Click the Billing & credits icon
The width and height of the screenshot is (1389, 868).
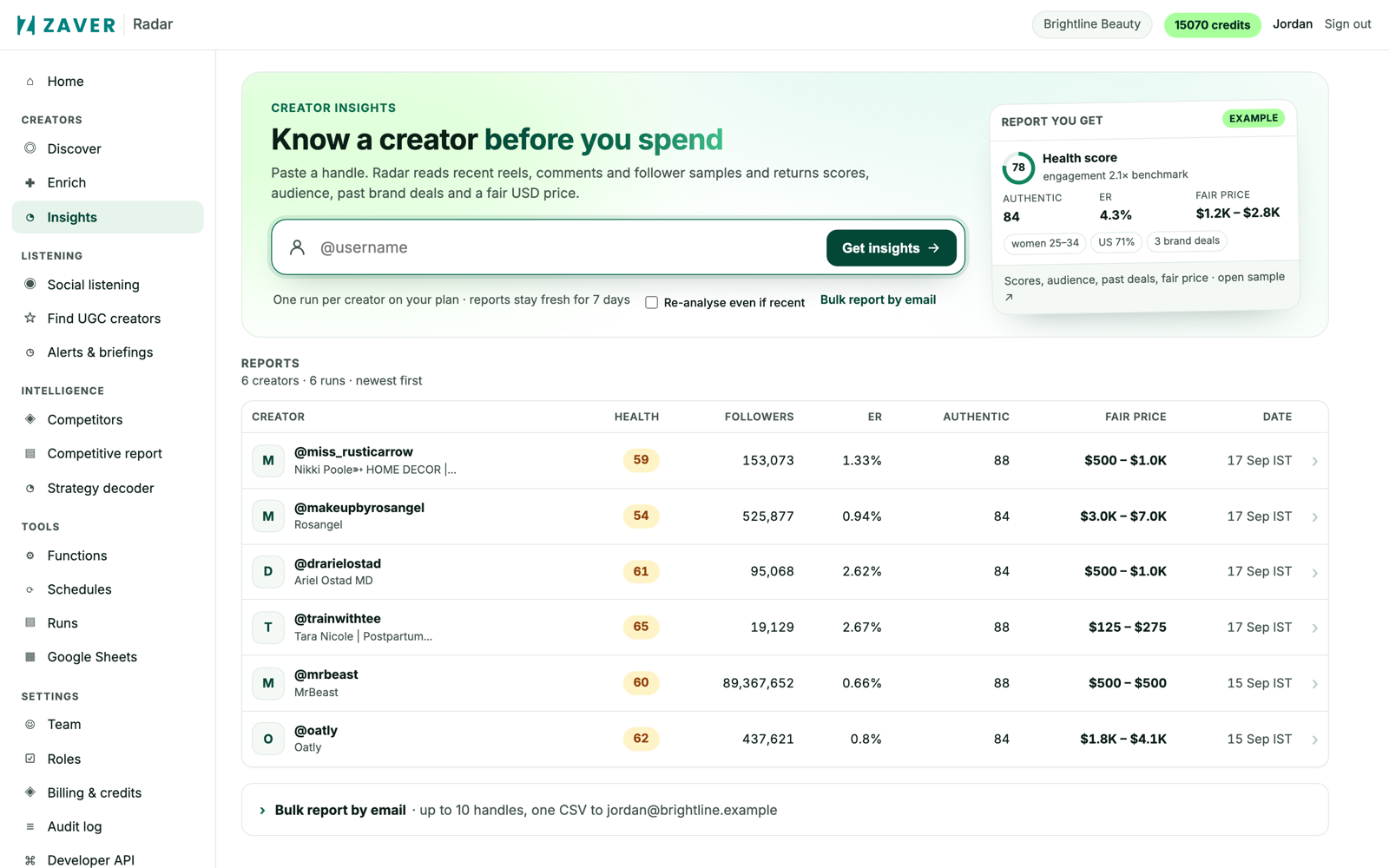click(30, 792)
